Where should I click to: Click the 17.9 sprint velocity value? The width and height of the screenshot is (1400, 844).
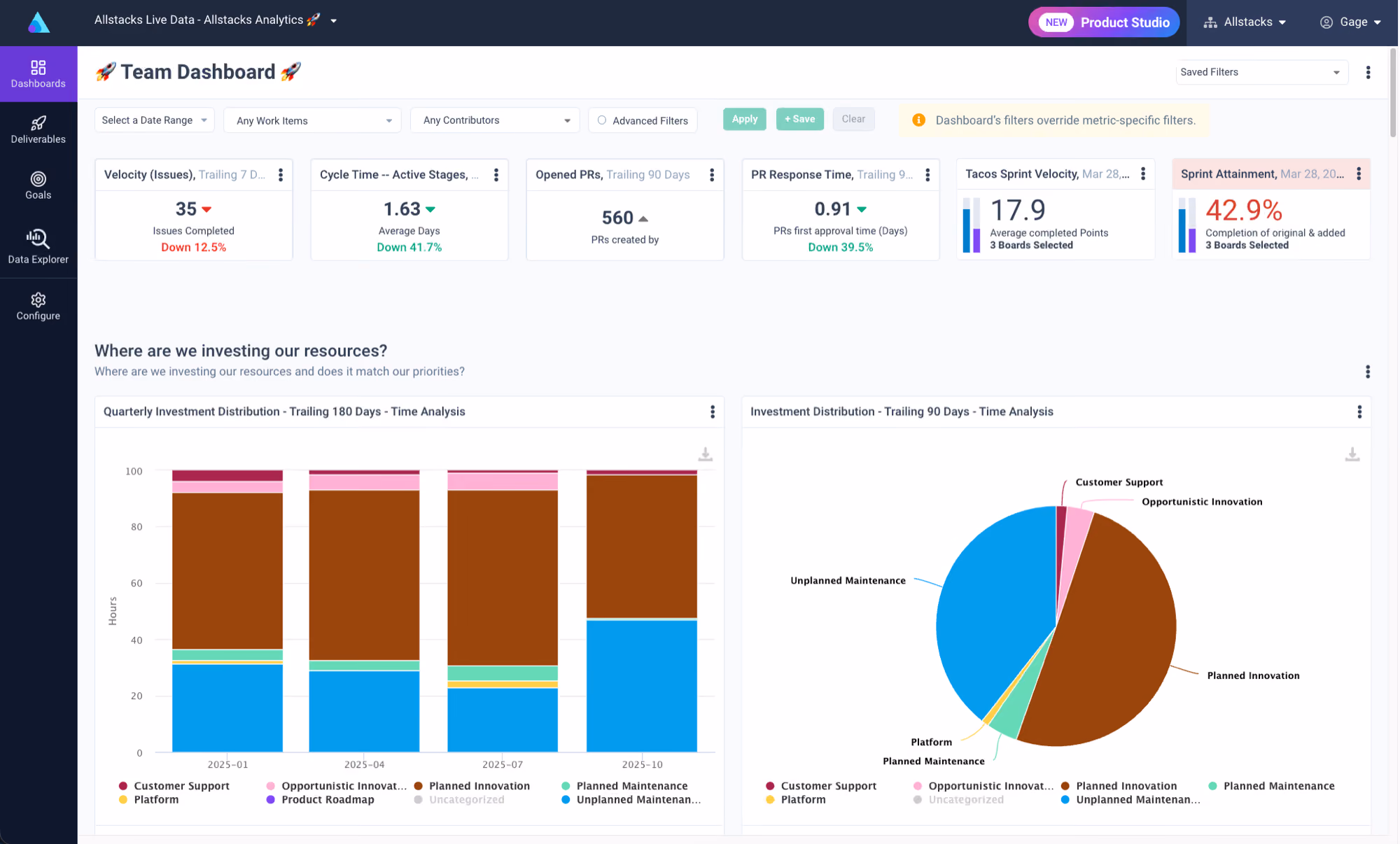point(1018,210)
